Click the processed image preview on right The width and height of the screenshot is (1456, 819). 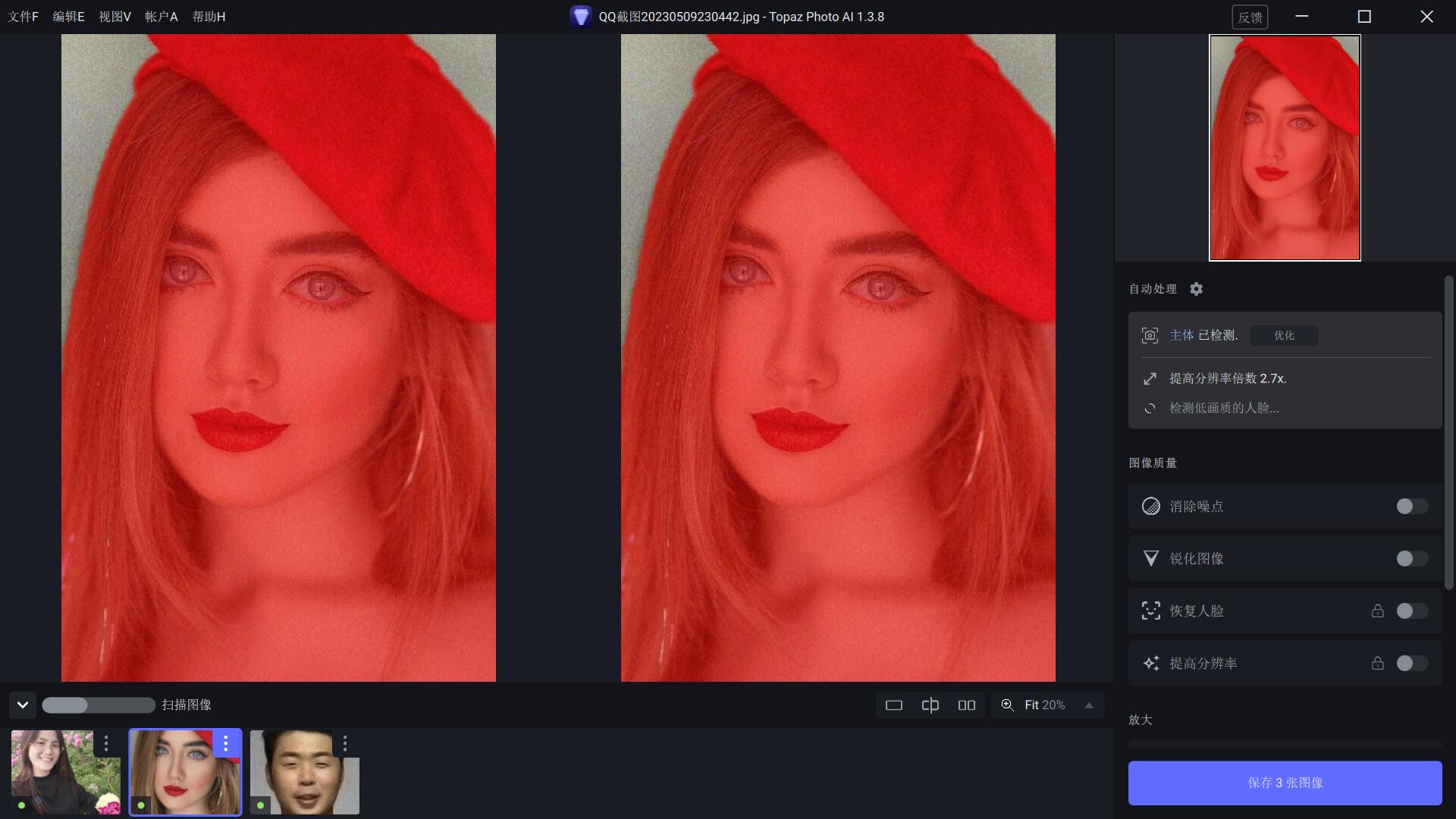[838, 358]
